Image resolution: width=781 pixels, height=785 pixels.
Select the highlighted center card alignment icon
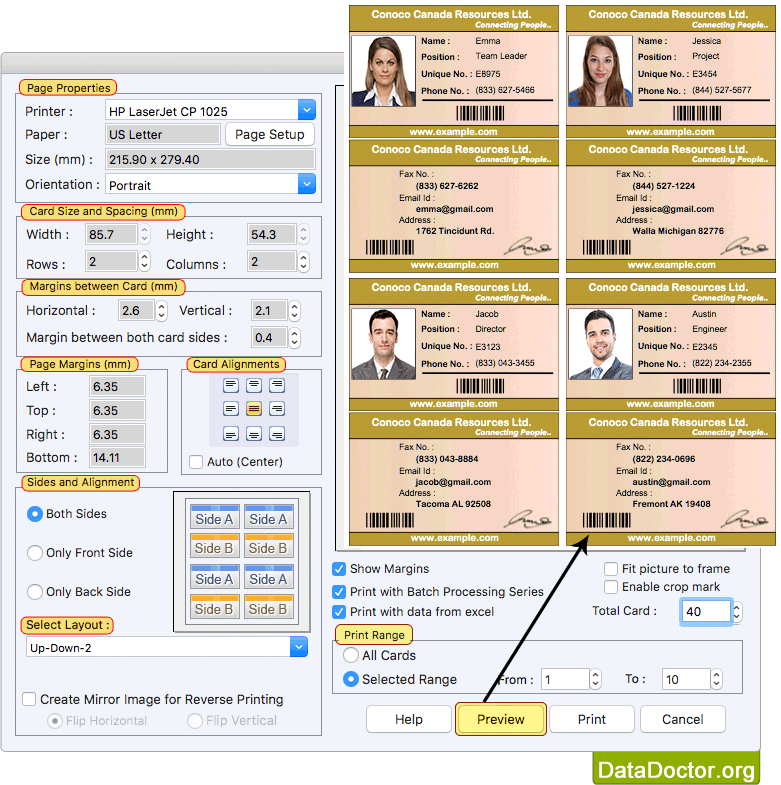[x=254, y=409]
